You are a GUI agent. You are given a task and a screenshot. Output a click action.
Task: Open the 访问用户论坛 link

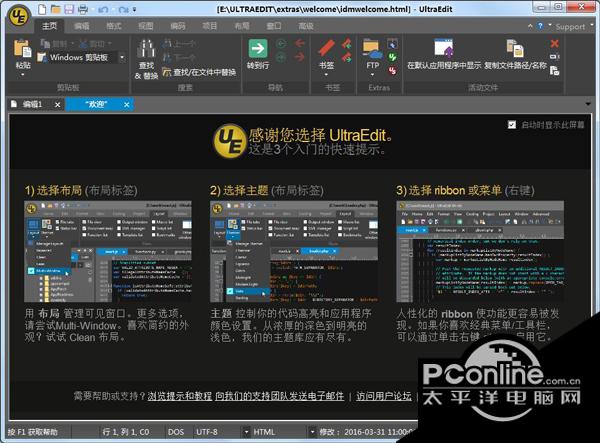point(384,396)
